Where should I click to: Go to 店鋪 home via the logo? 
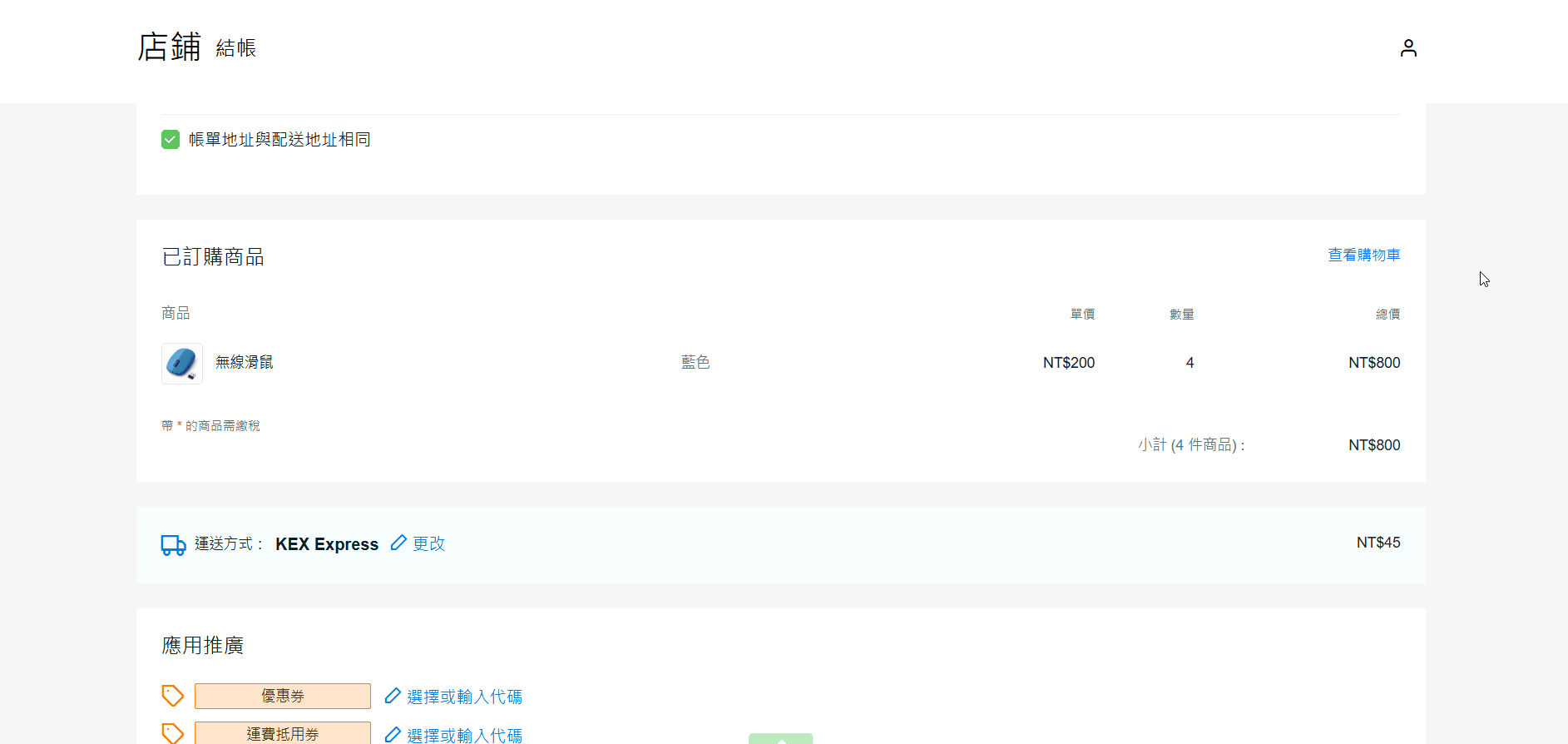click(169, 47)
